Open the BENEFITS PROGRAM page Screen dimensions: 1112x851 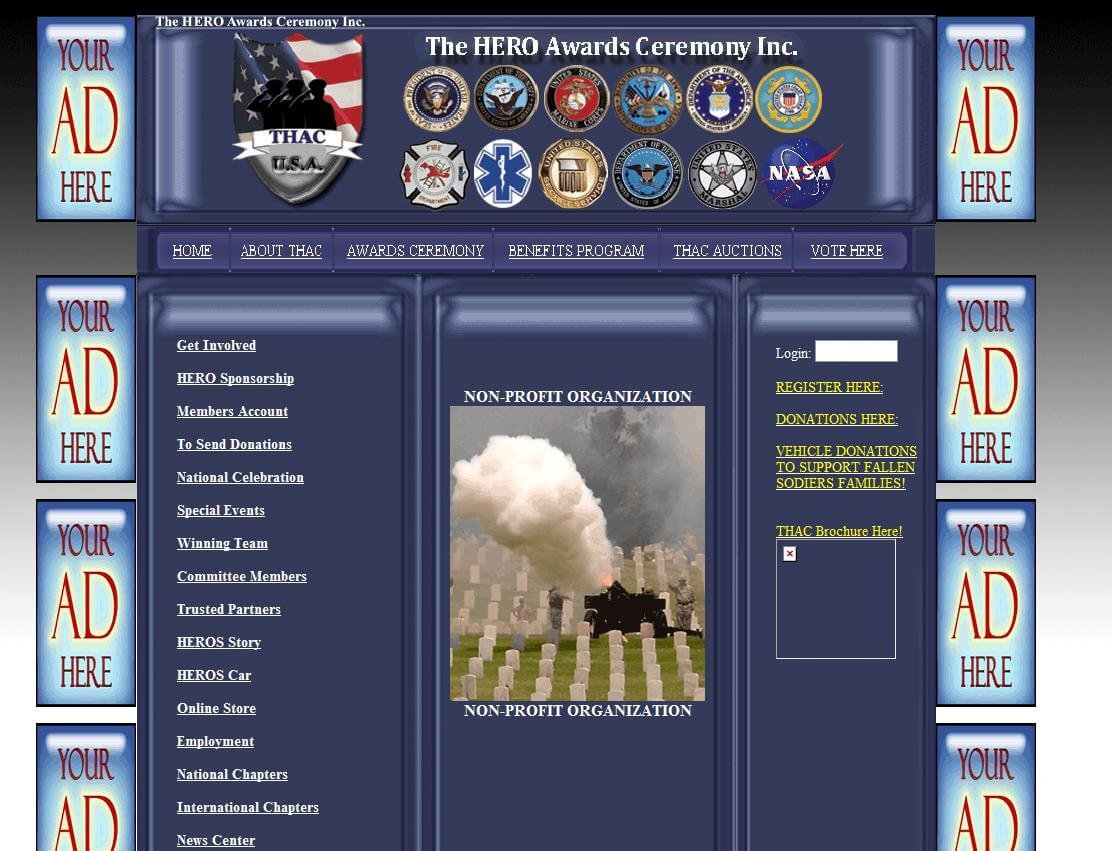coord(576,250)
